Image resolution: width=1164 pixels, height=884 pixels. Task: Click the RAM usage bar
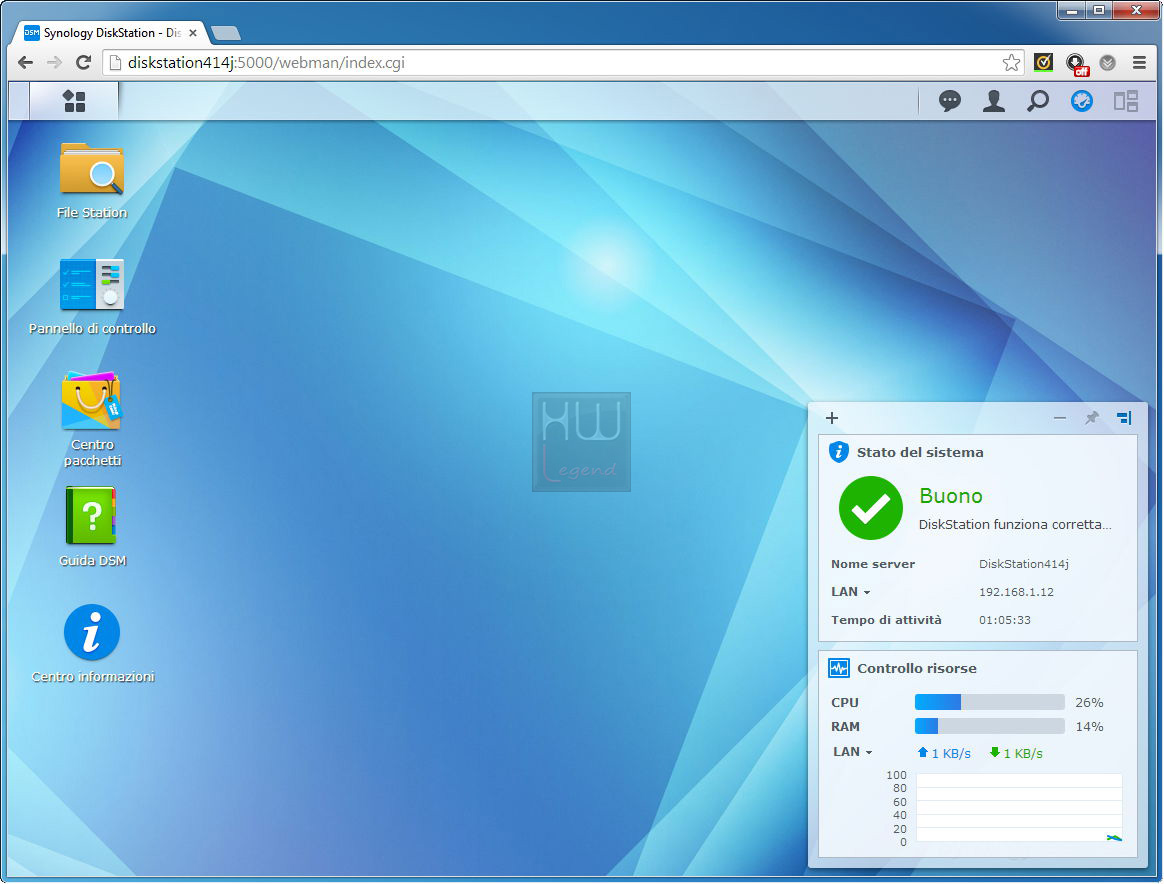[x=990, y=726]
